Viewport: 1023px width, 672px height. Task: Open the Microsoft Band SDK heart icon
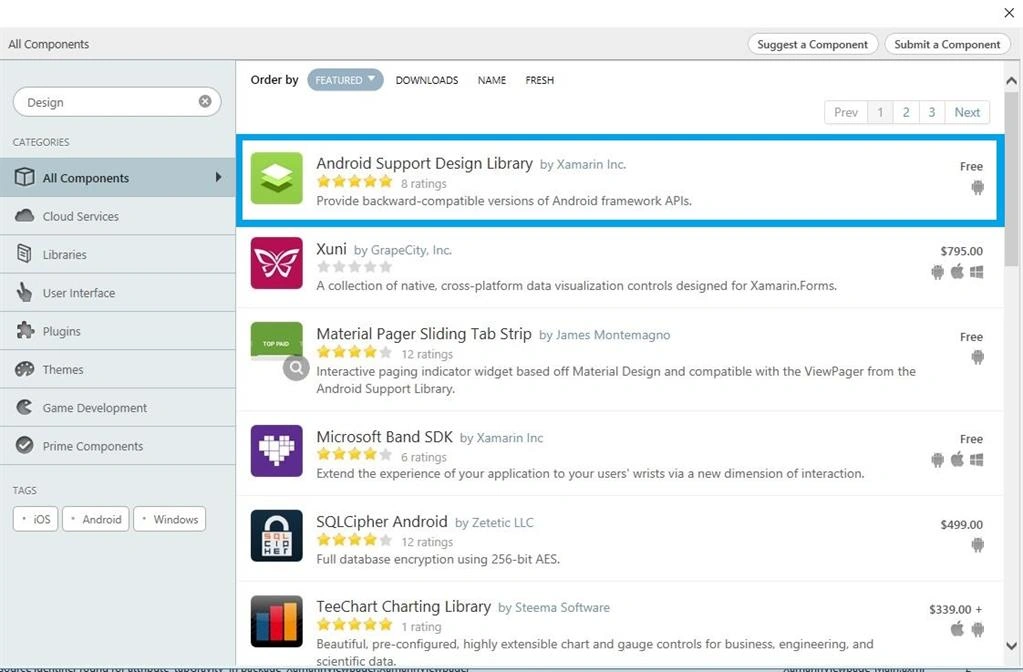click(x=277, y=451)
